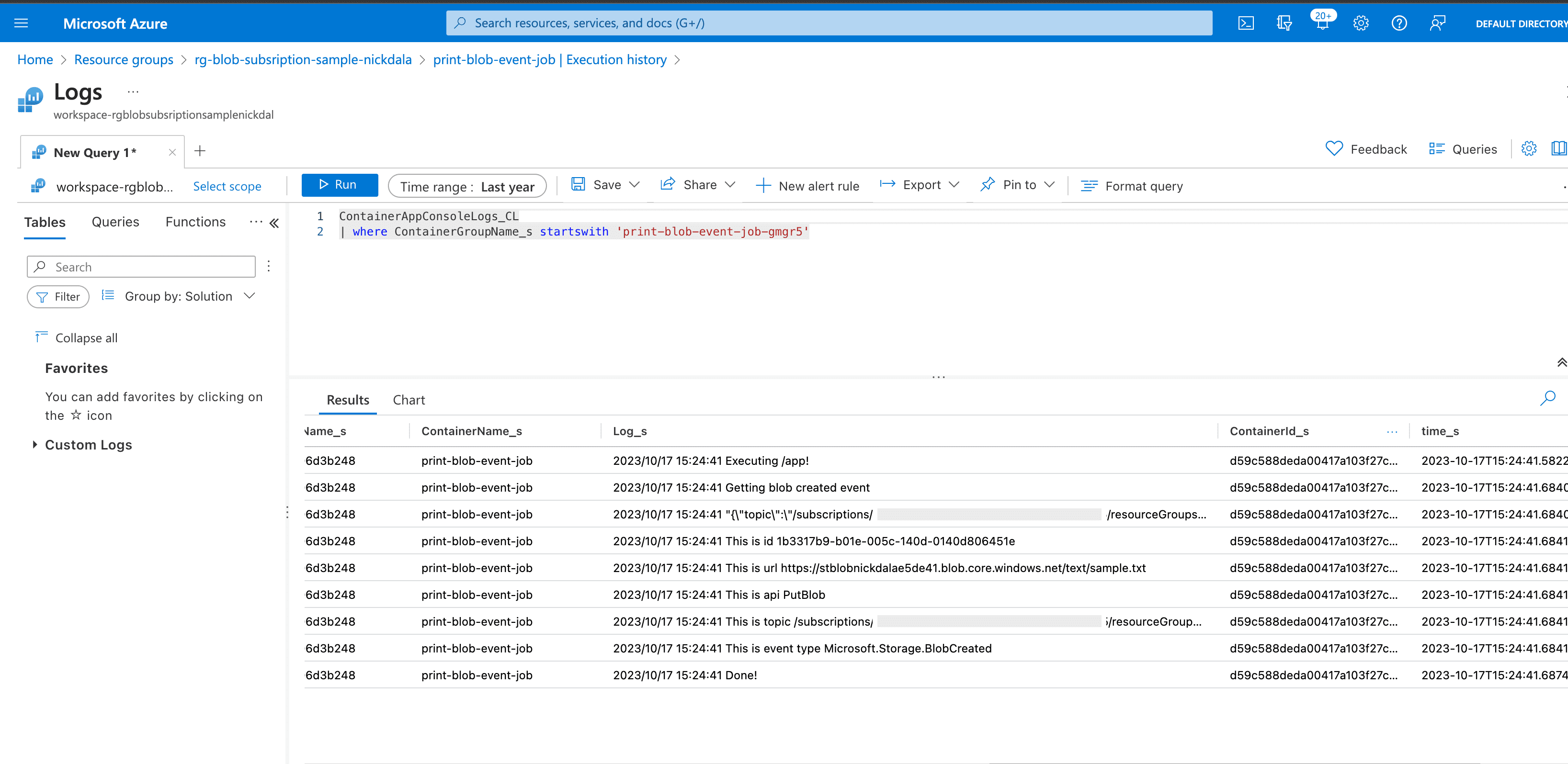Add a new query tab
The image size is (1568, 764).
point(200,151)
